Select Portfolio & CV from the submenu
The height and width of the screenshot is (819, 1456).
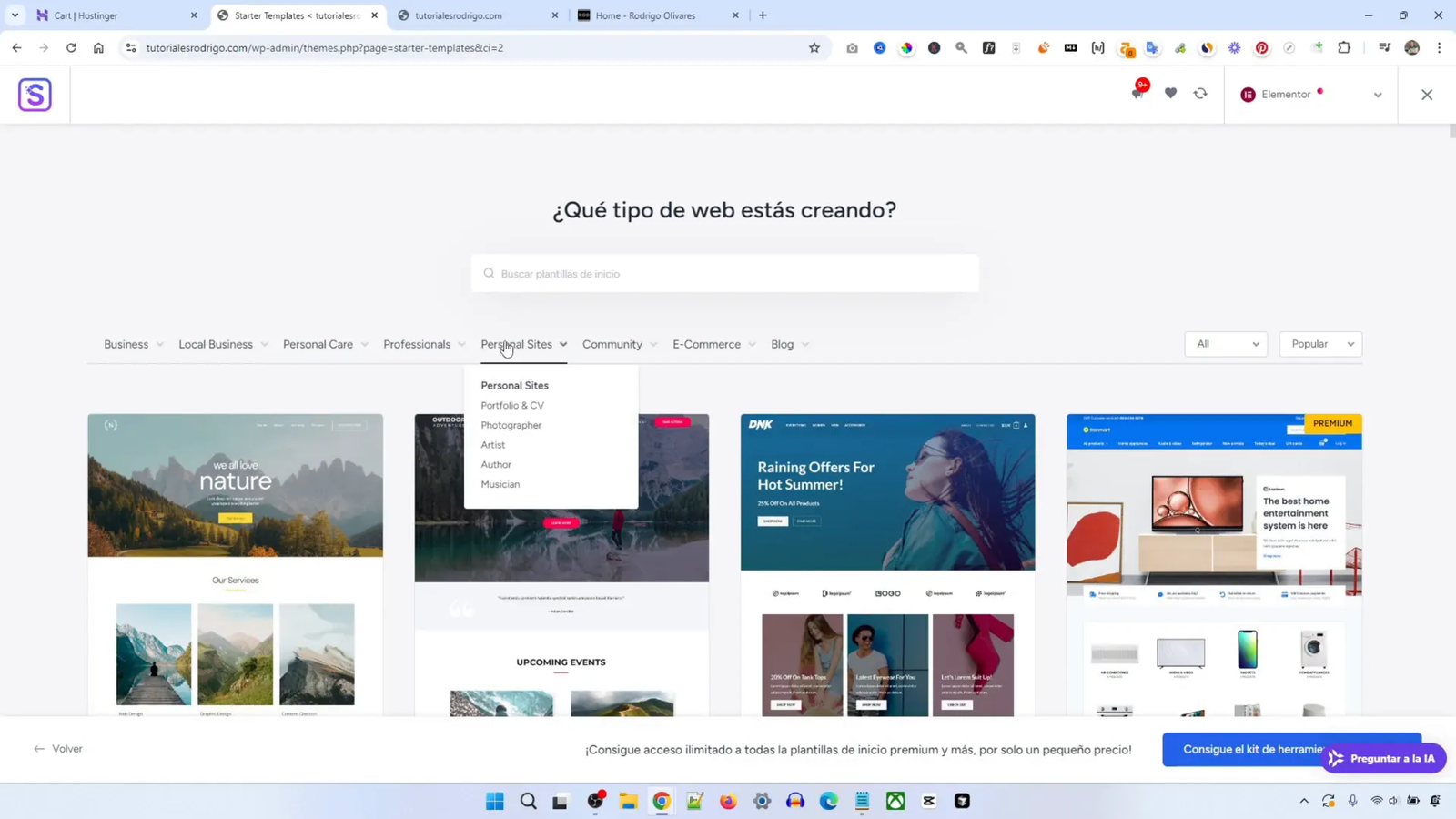pyautogui.click(x=512, y=405)
